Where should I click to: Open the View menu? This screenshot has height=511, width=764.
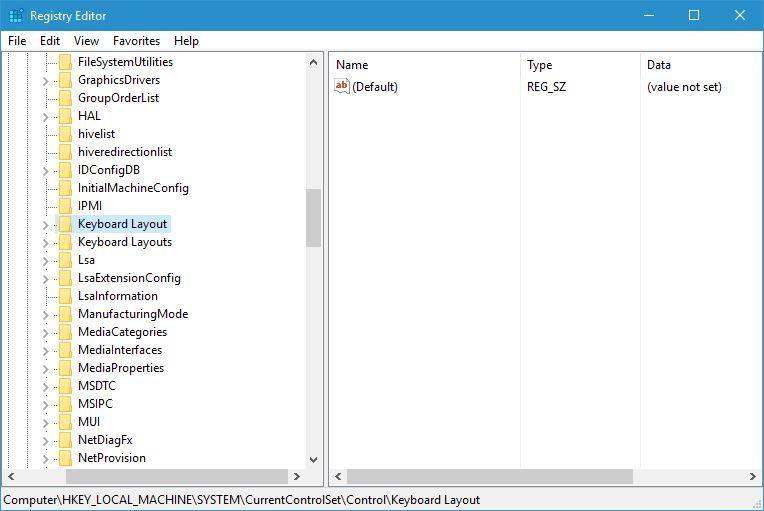86,41
